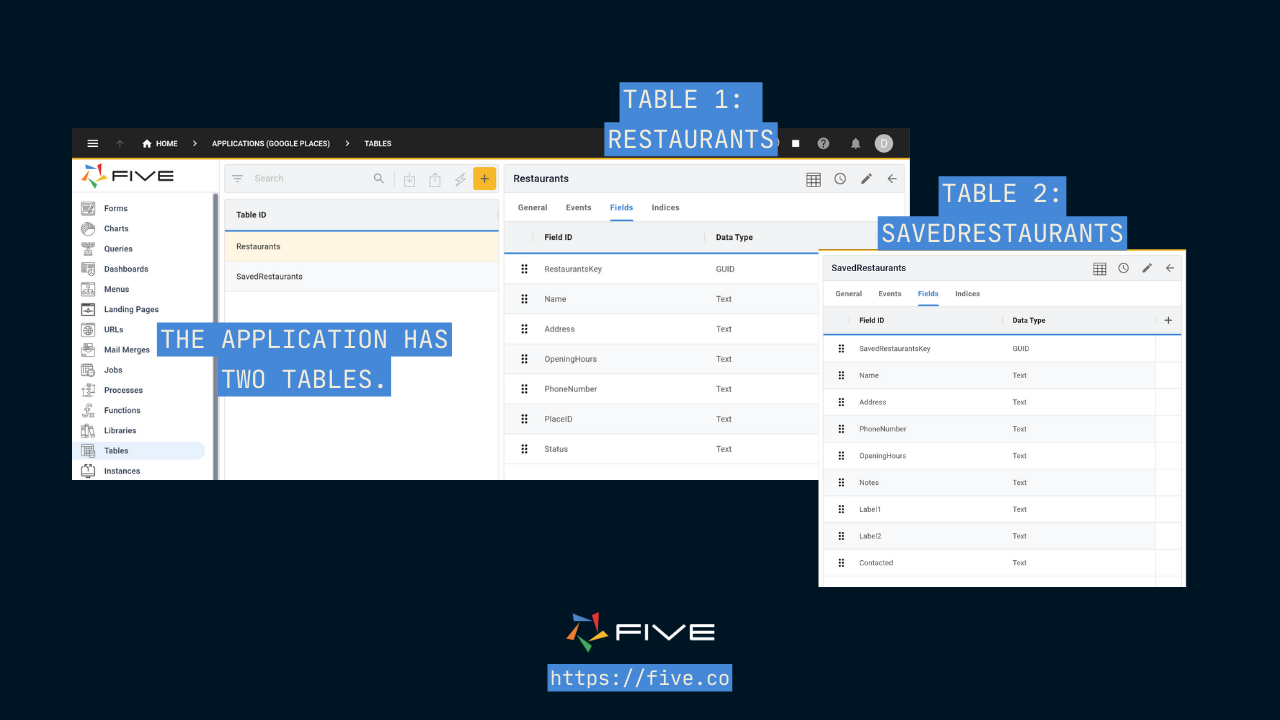1280x720 pixels.
Task: Click the Charts sidebar icon
Action: [x=88, y=228]
